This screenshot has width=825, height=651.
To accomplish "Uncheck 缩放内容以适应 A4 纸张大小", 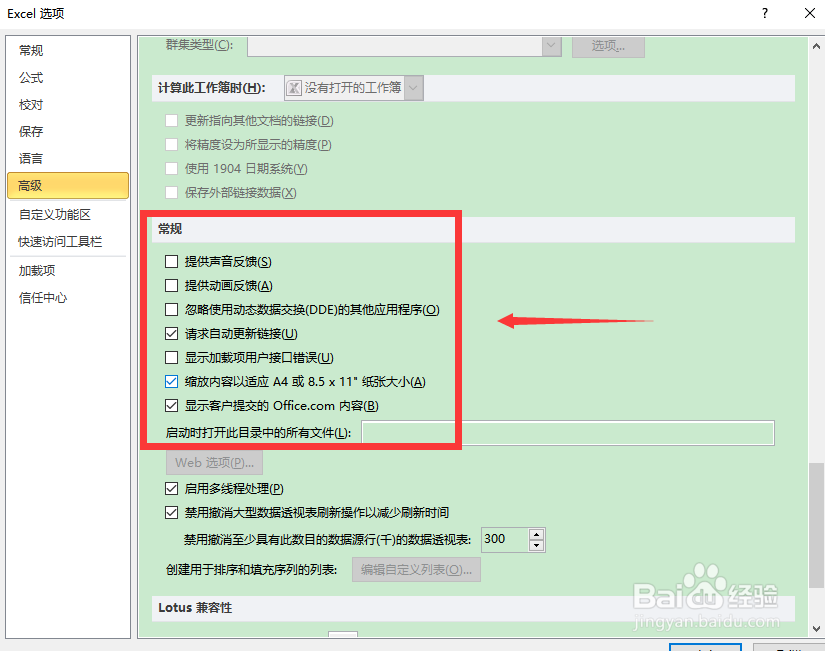I will point(170,381).
